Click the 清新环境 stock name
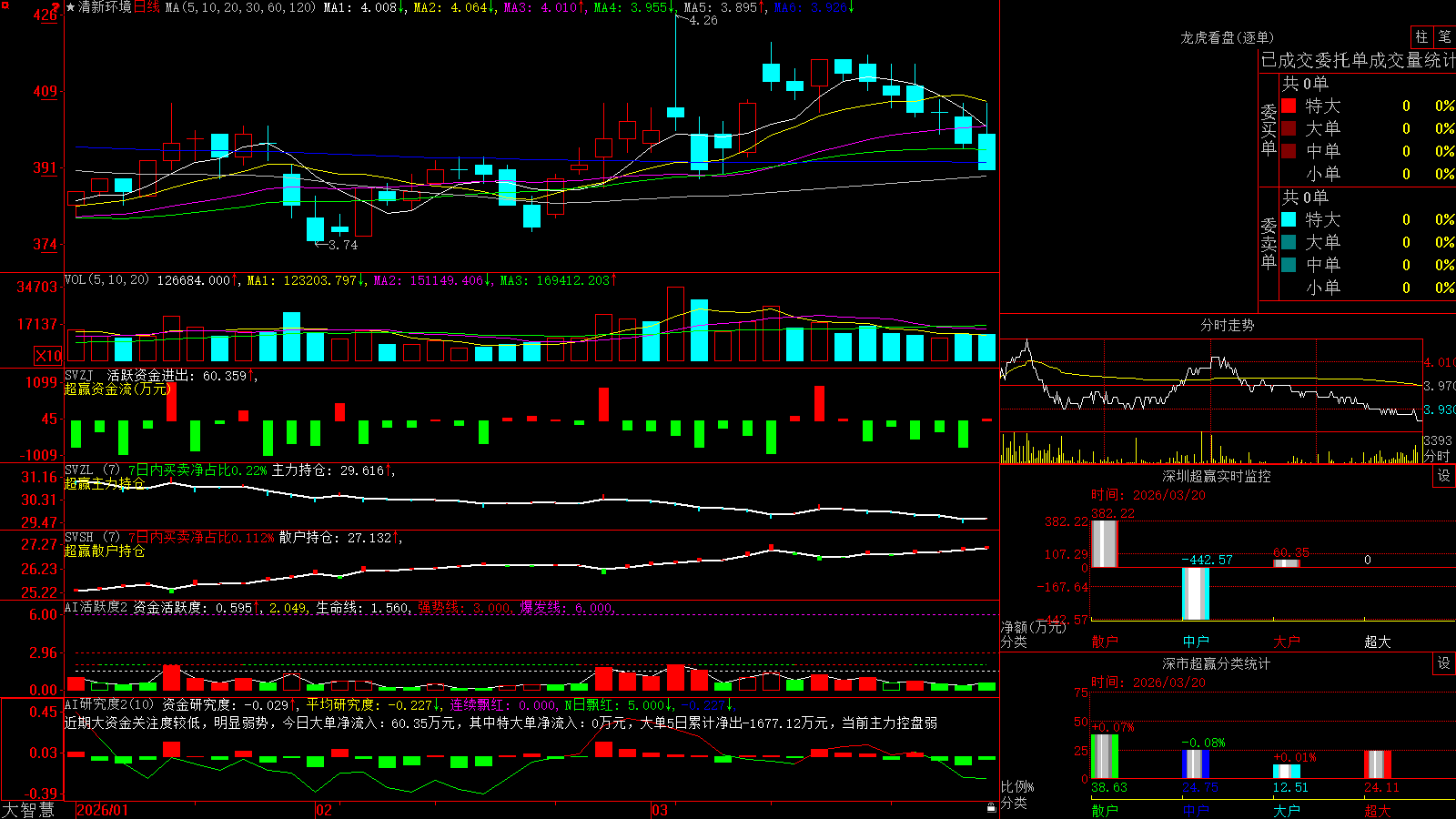The image size is (1456, 819). (x=105, y=7)
